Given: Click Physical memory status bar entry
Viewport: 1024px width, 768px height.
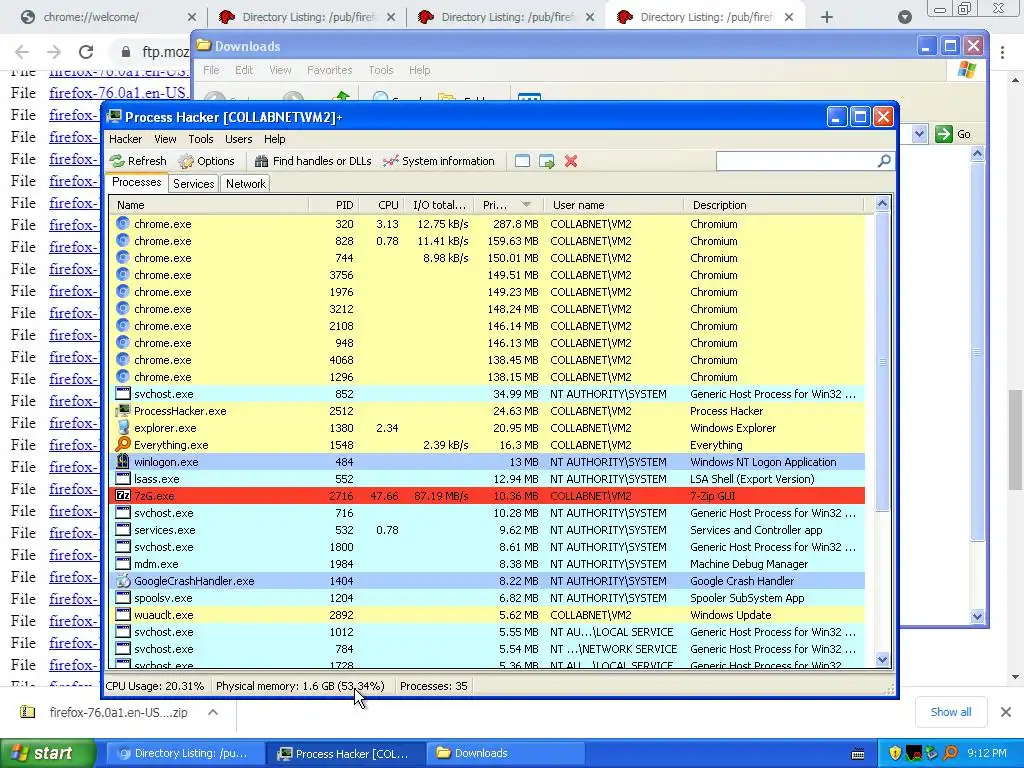Looking at the screenshot, I should click(x=300, y=686).
